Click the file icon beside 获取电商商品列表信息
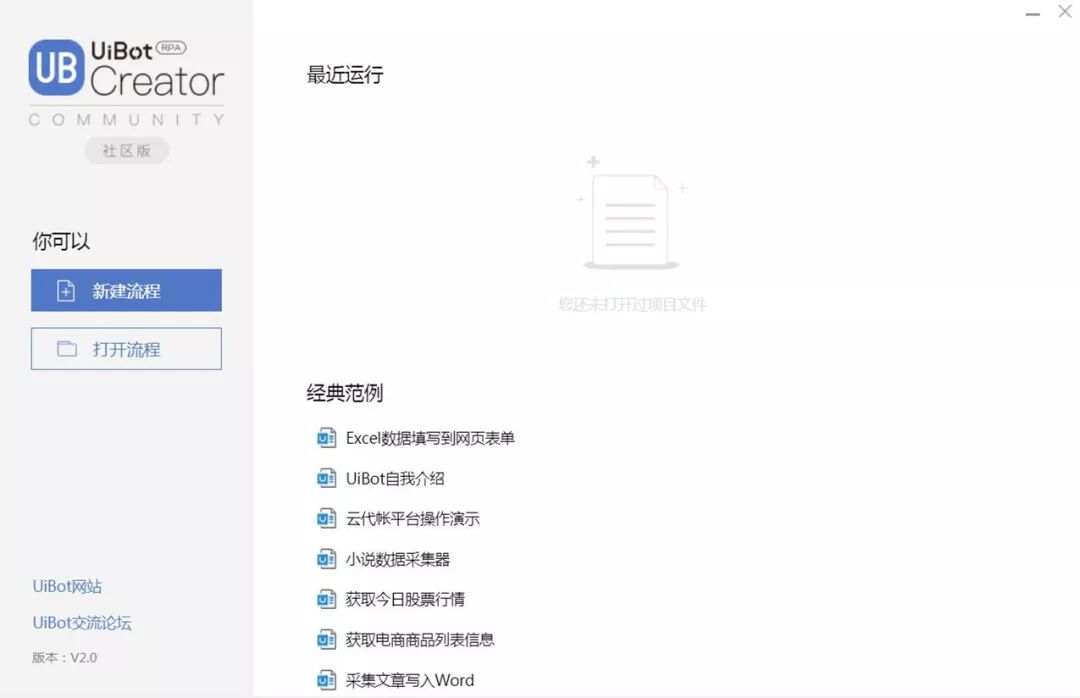 pos(326,639)
